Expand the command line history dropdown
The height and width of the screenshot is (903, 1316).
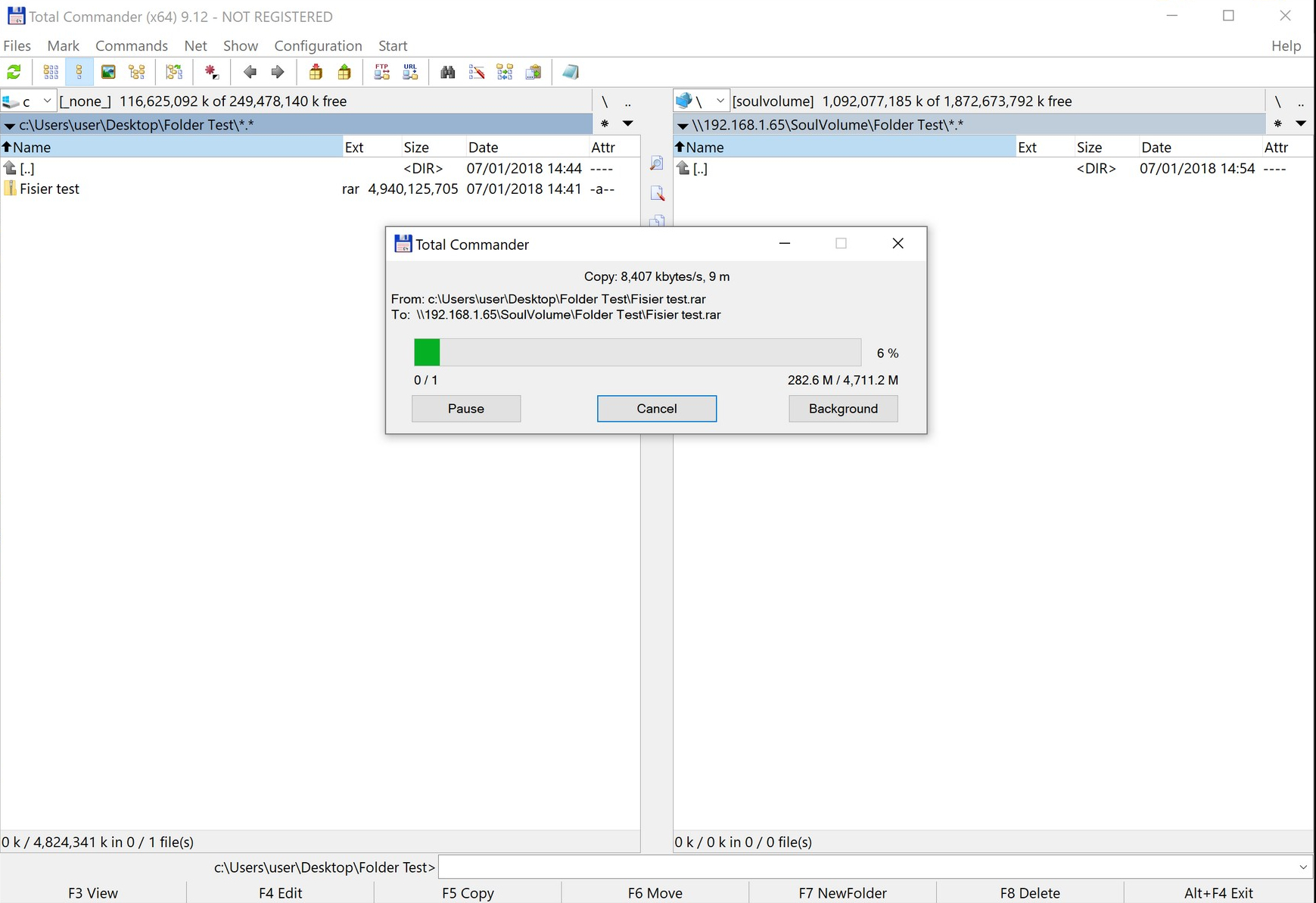[1303, 867]
